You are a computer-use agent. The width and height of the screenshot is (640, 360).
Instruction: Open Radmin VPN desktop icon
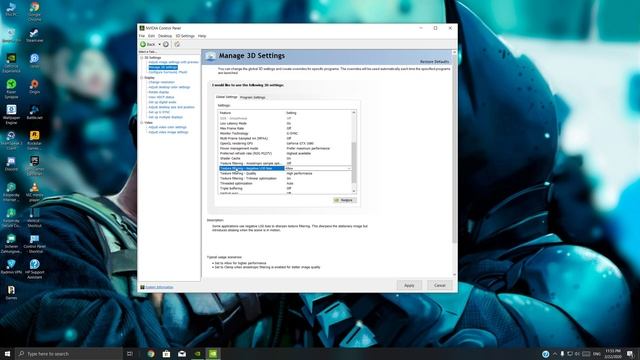(x=11, y=267)
